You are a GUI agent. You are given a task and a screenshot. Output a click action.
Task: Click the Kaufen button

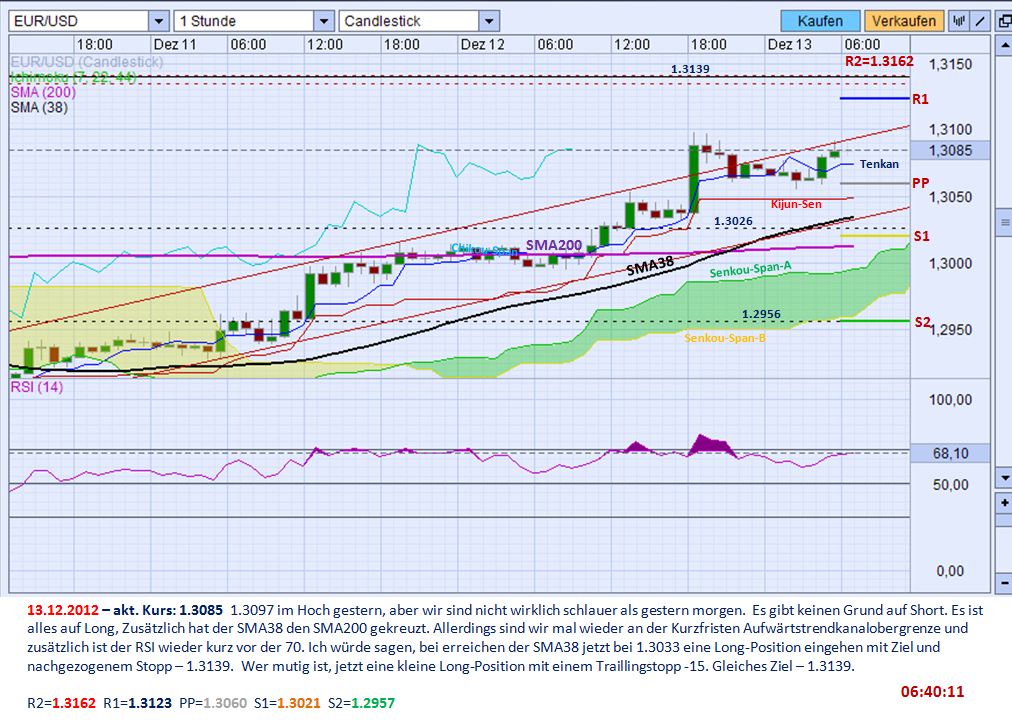[x=820, y=21]
